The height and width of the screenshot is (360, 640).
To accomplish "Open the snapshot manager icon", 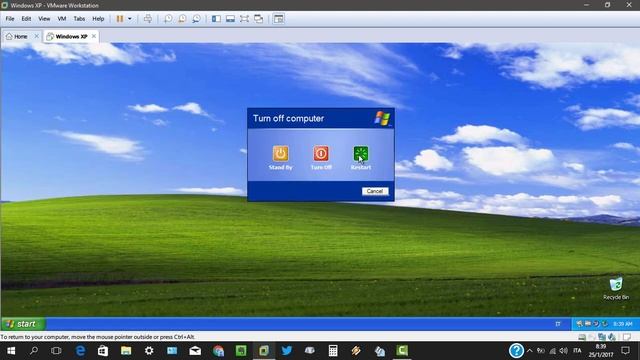I will (196, 19).
